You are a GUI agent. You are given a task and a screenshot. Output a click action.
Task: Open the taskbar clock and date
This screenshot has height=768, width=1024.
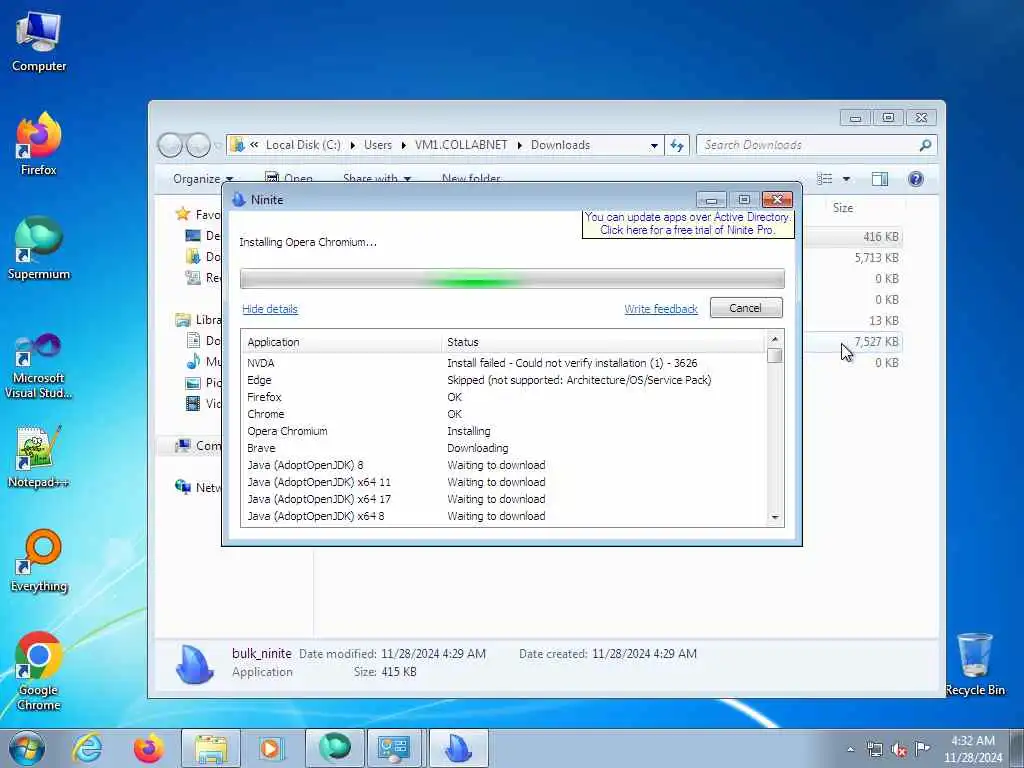973,749
